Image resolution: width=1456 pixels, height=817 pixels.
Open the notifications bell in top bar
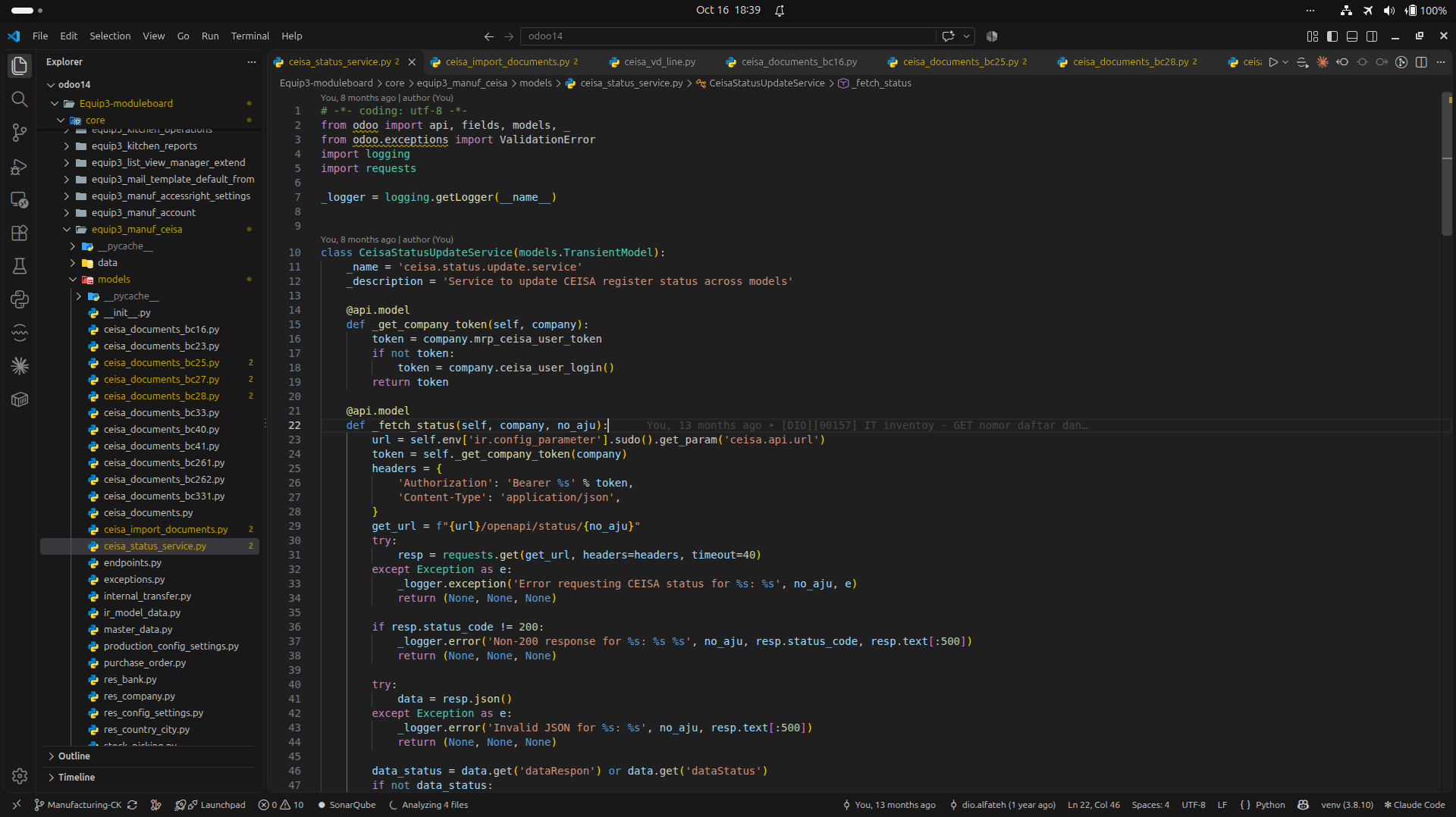[x=780, y=11]
